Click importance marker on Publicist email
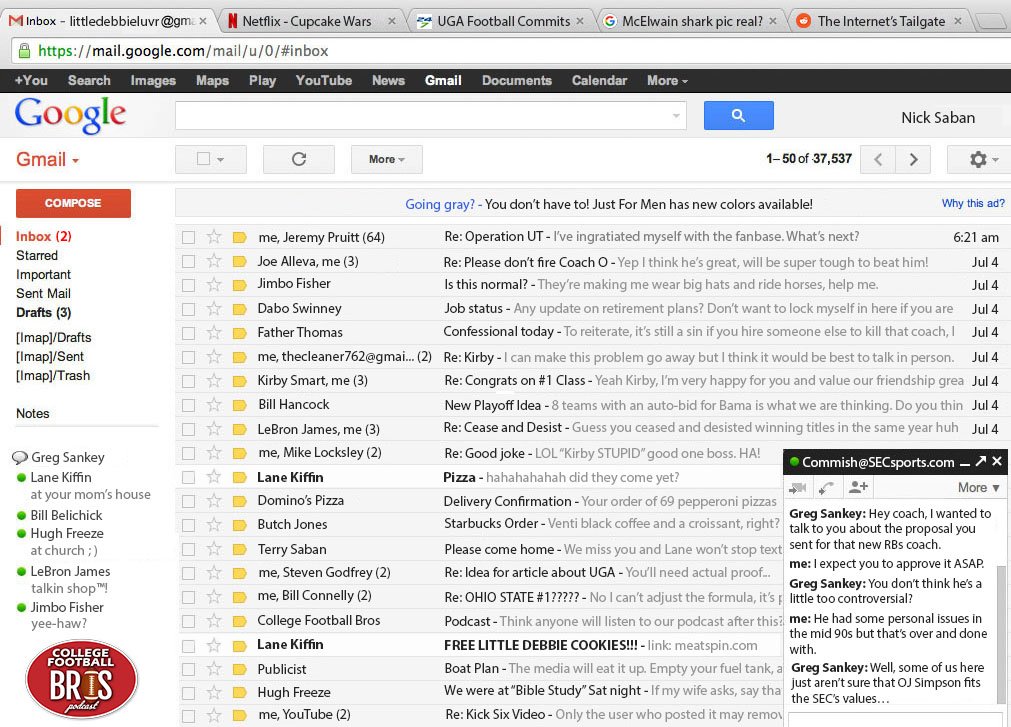Screen dimensions: 1011x727 click(239, 670)
